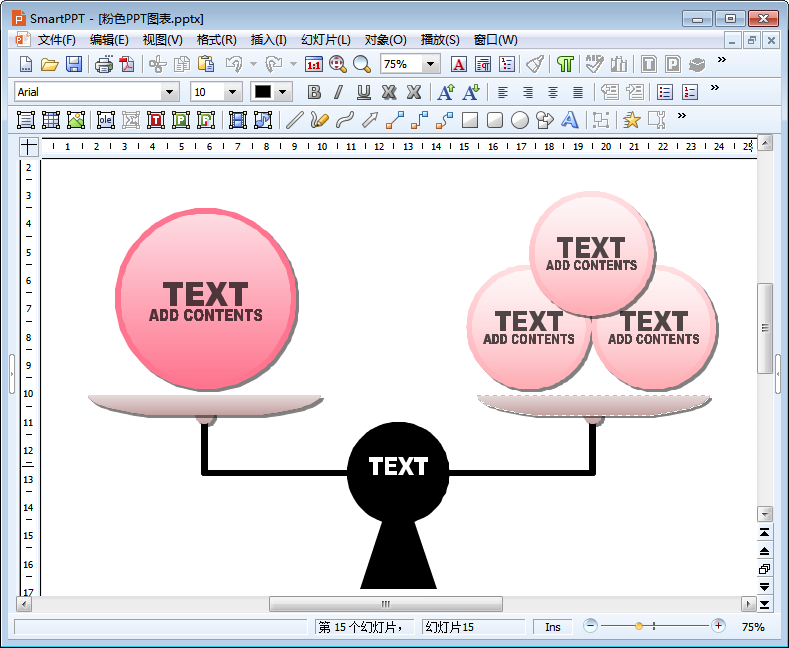Insert an OLE object frame
The image size is (789, 648).
point(106,120)
